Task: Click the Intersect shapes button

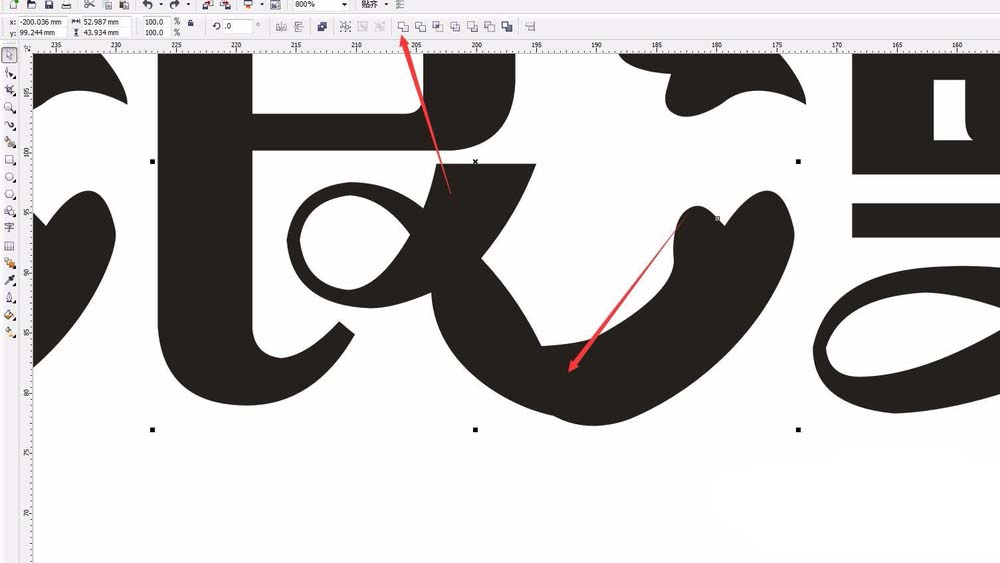Action: [x=438, y=26]
